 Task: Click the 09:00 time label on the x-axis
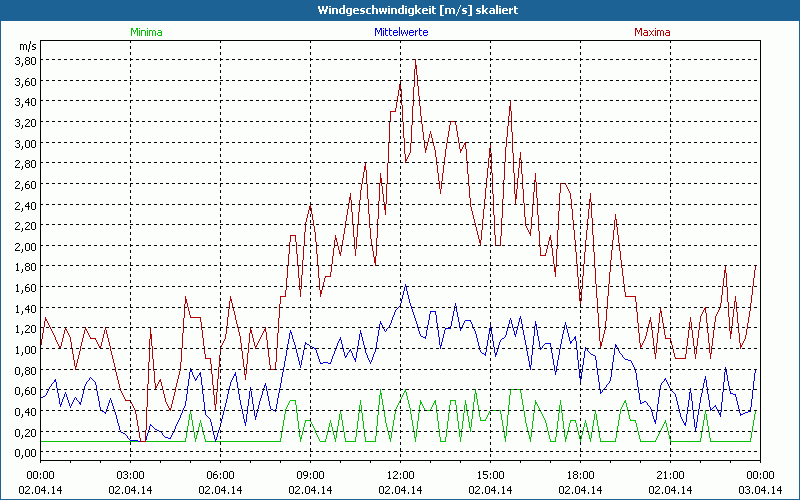click(x=311, y=475)
